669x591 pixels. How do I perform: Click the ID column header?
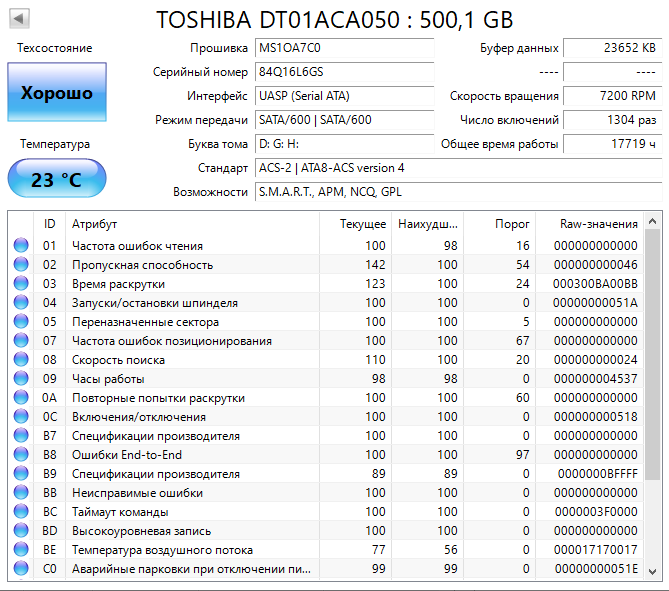pos(49,224)
